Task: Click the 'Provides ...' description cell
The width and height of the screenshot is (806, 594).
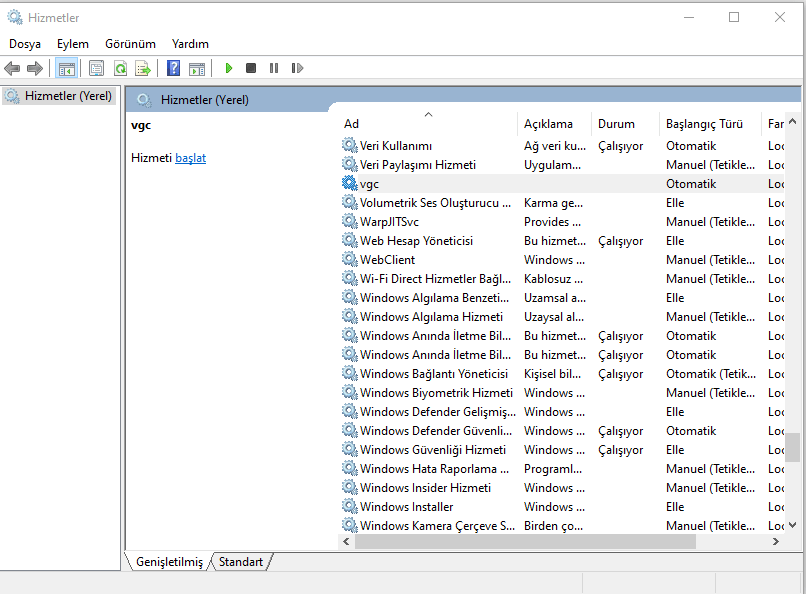Action: pos(552,222)
